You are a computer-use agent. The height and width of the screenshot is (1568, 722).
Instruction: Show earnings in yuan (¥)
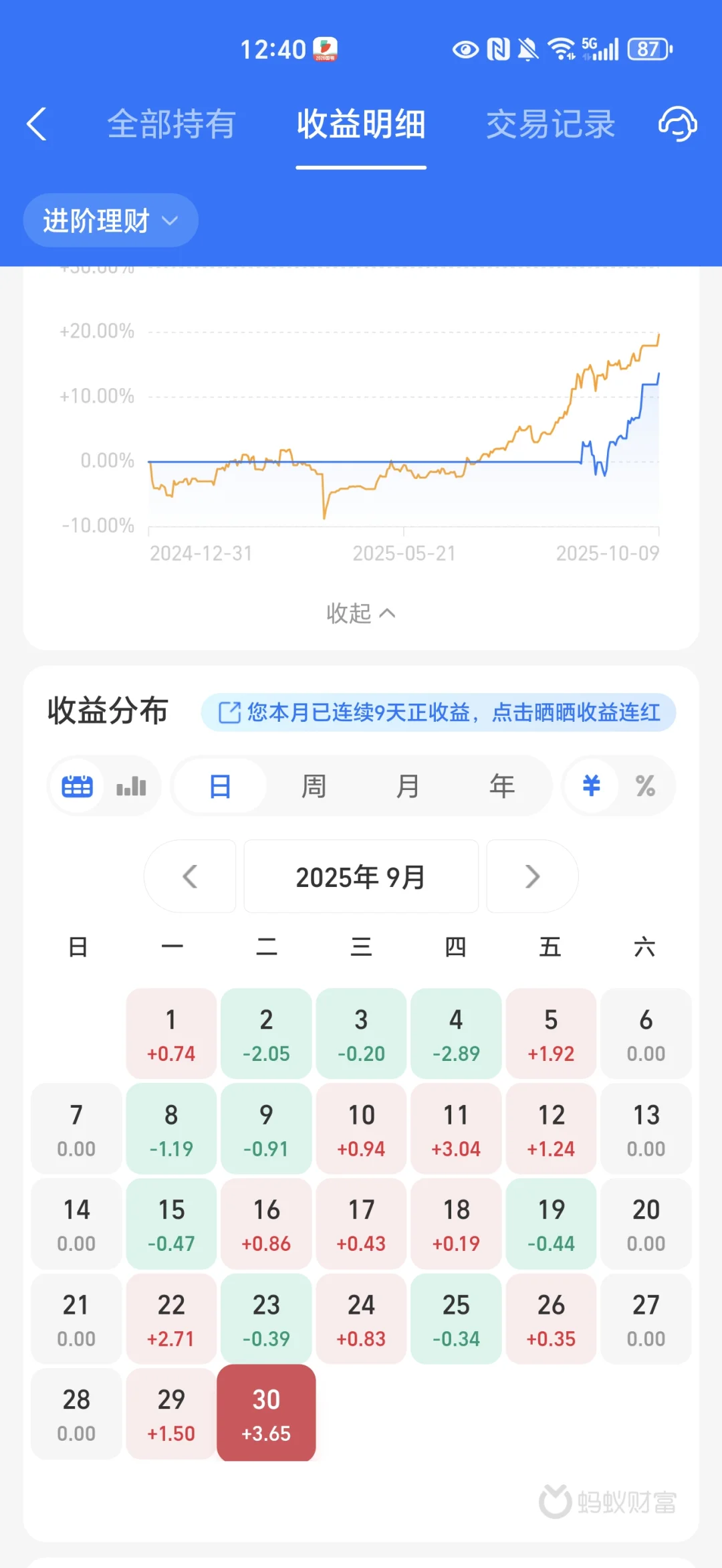592,786
